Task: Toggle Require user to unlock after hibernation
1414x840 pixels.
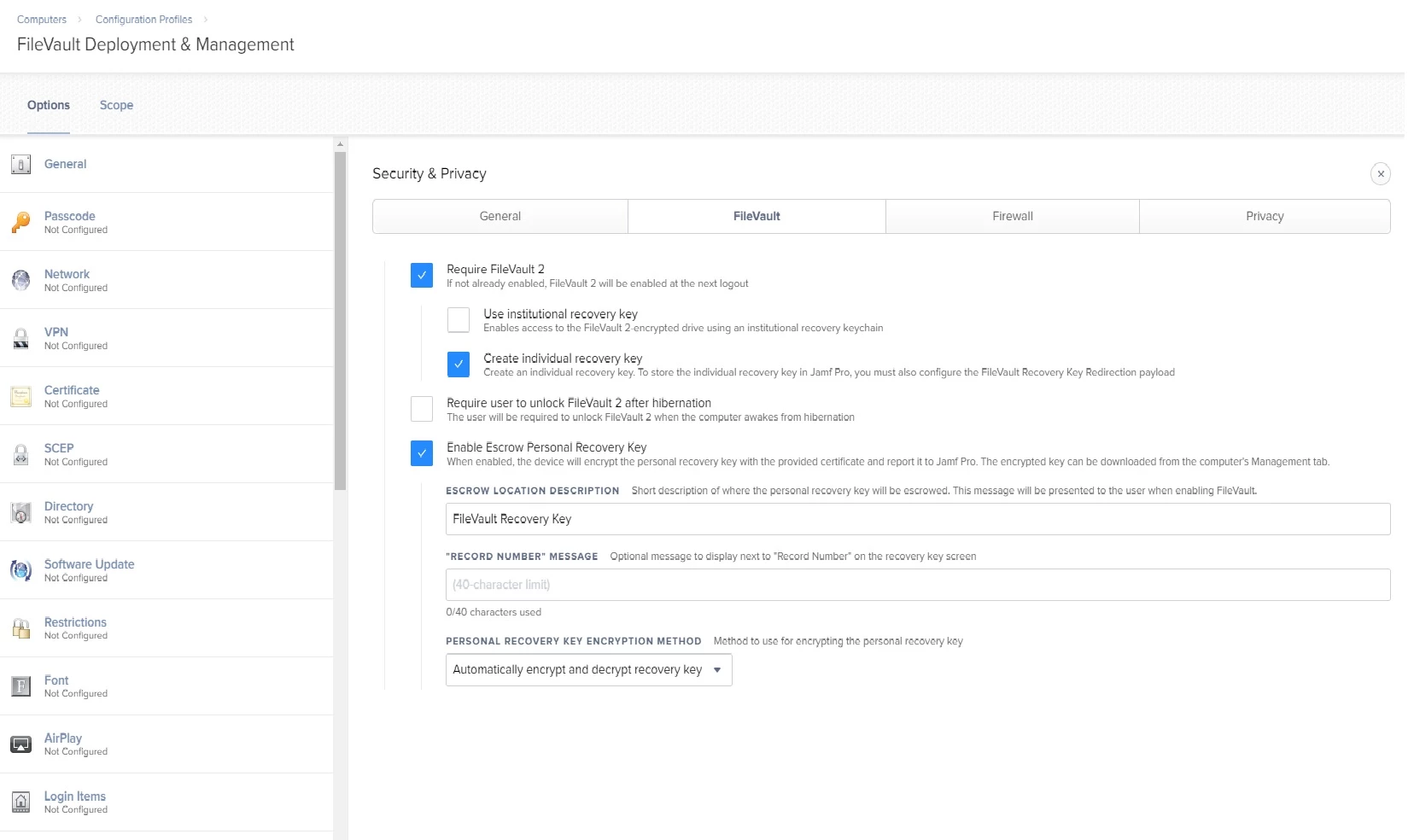Action: tap(422, 409)
